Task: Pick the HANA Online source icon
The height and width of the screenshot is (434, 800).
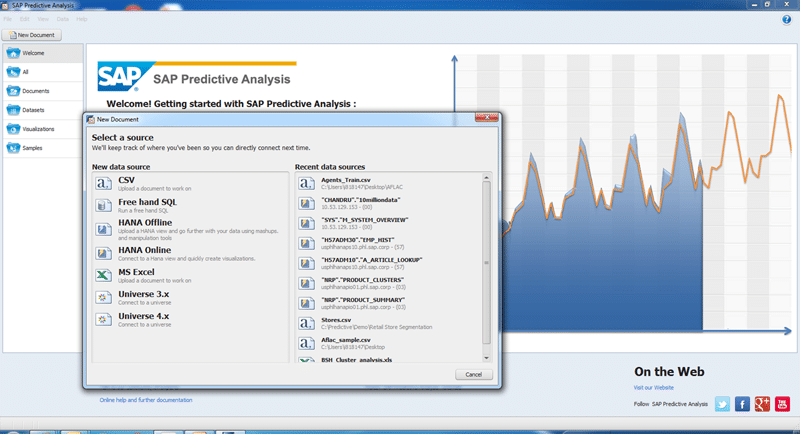Action: tap(103, 253)
